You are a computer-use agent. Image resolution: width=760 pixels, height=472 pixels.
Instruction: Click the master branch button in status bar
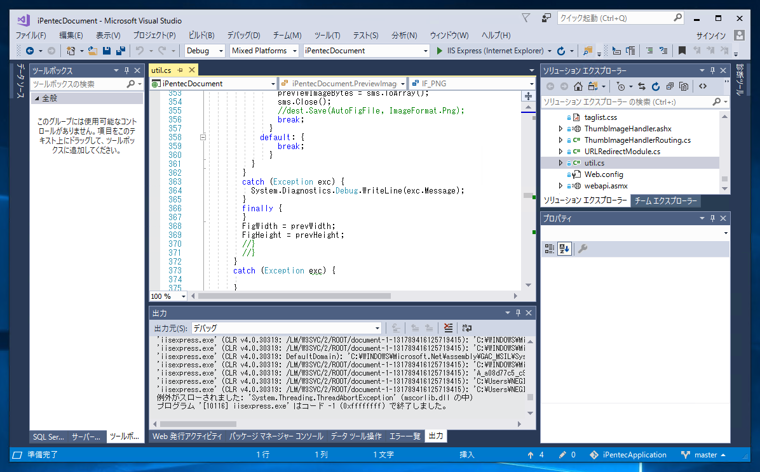pyautogui.click(x=703, y=455)
